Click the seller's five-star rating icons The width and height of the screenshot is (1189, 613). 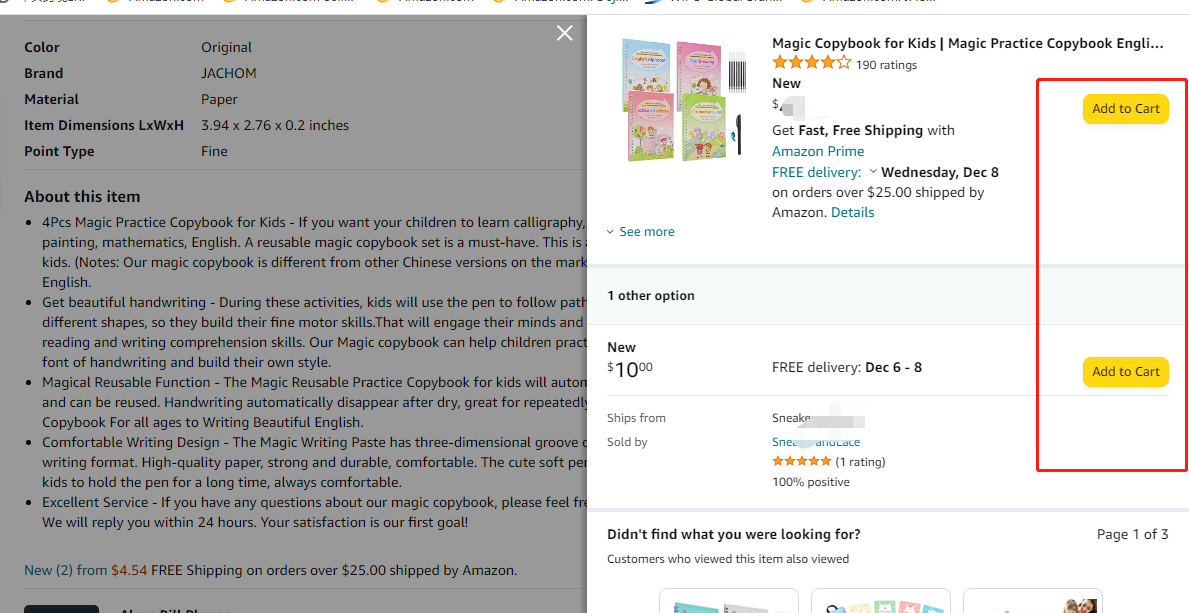click(x=801, y=462)
